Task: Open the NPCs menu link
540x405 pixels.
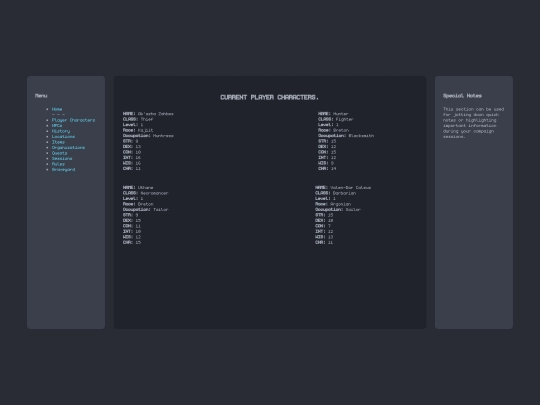Action: coord(57,126)
